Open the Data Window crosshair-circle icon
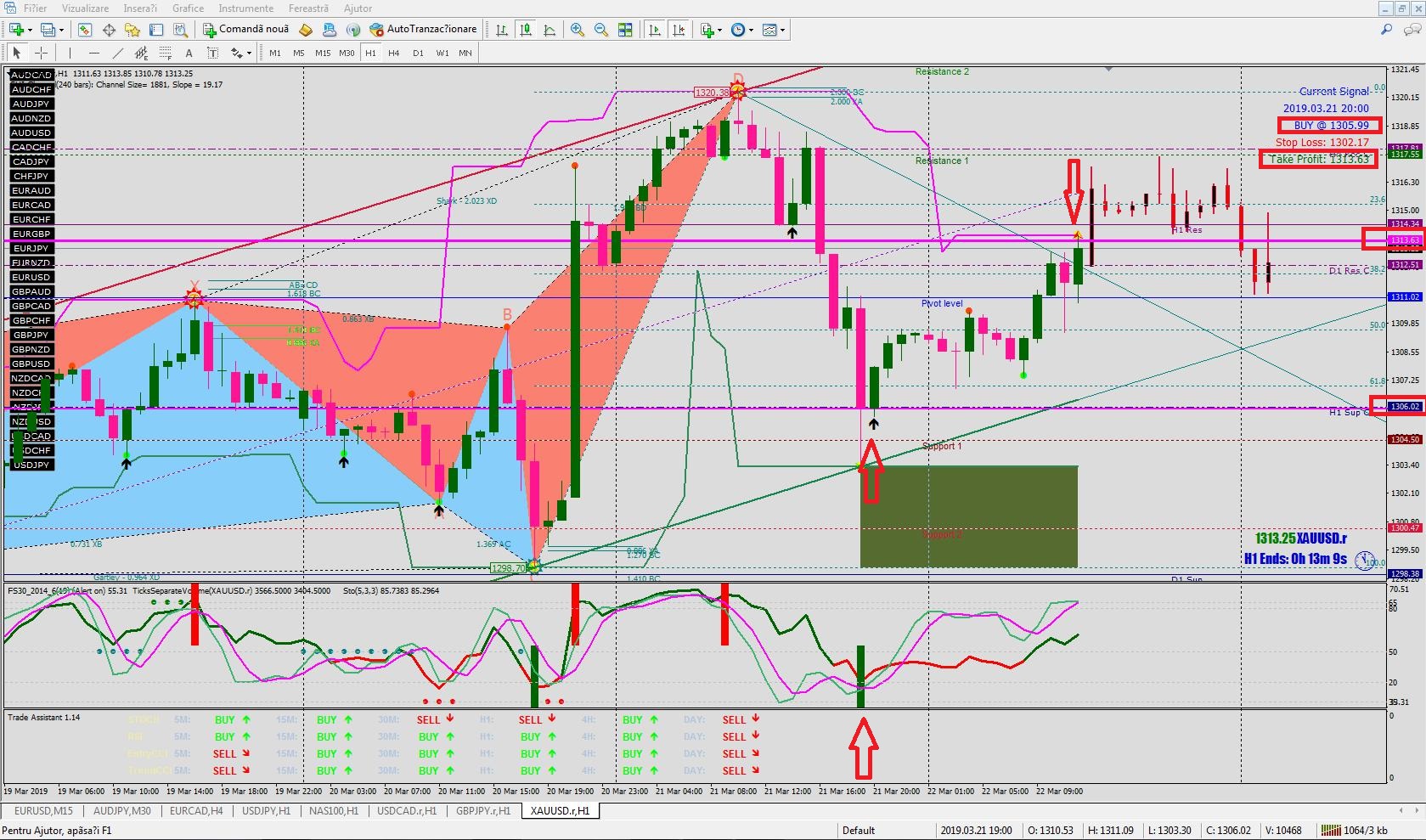Screen dimensions: 1426x840 [109, 30]
